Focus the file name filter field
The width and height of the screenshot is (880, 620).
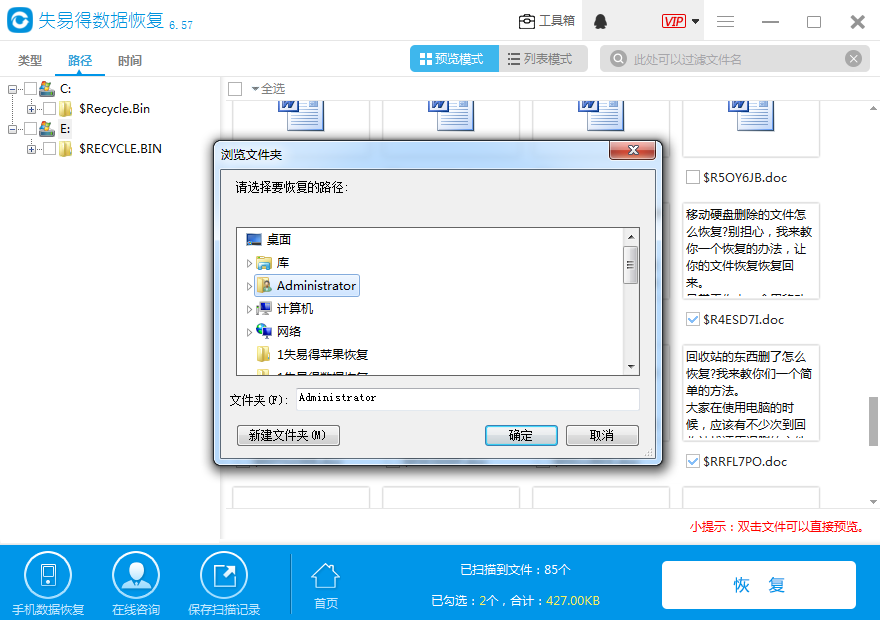735,59
